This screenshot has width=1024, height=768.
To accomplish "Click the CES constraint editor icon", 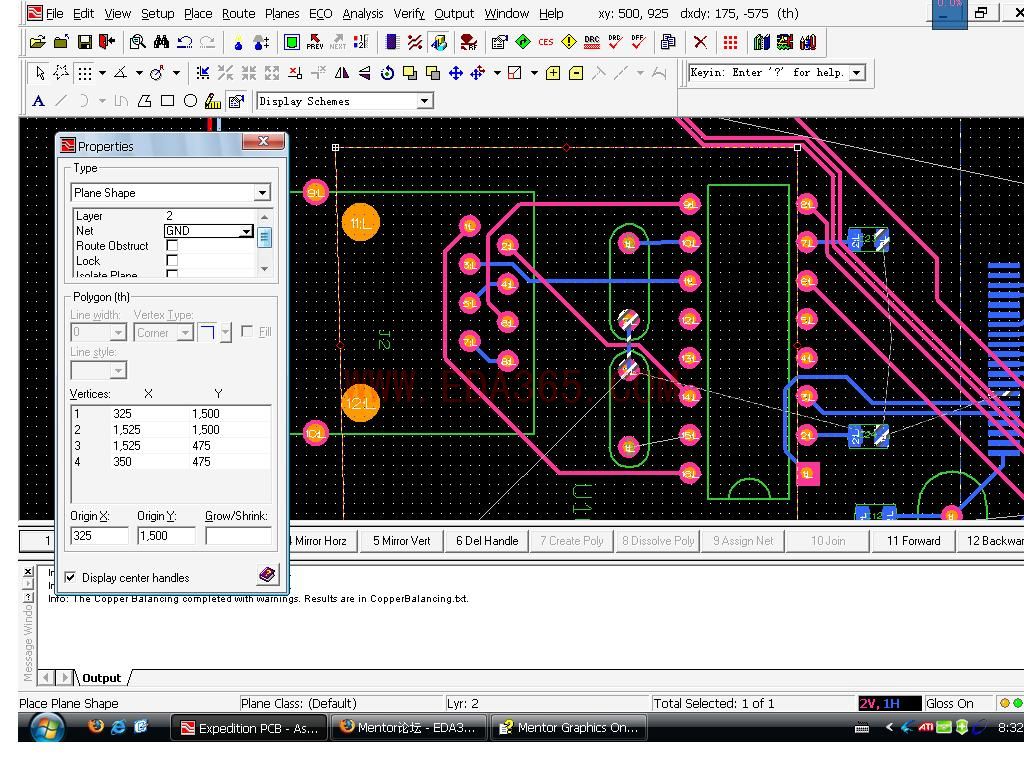I will (x=545, y=42).
